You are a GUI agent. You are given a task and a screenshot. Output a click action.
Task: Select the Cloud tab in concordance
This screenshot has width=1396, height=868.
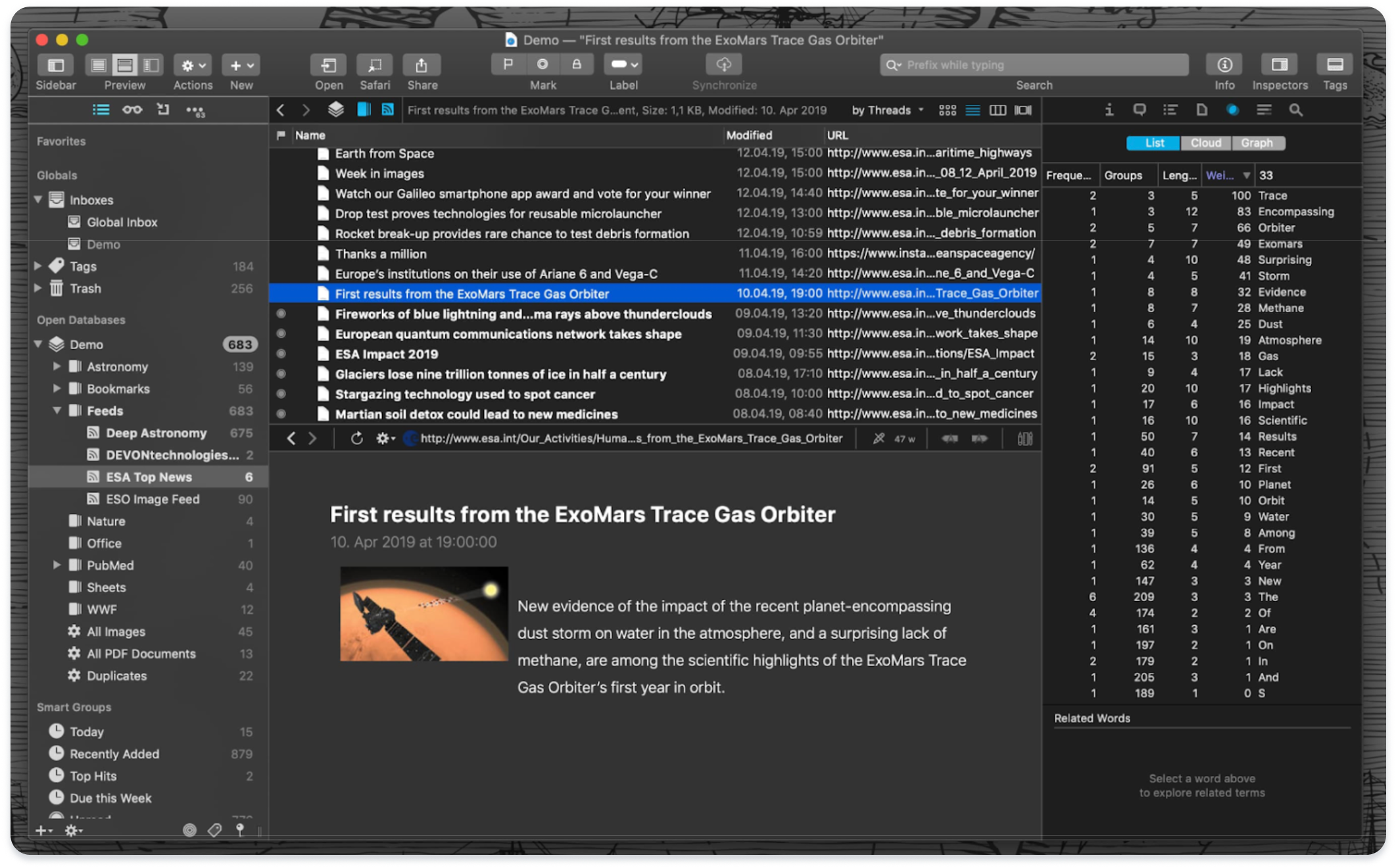click(x=1205, y=143)
